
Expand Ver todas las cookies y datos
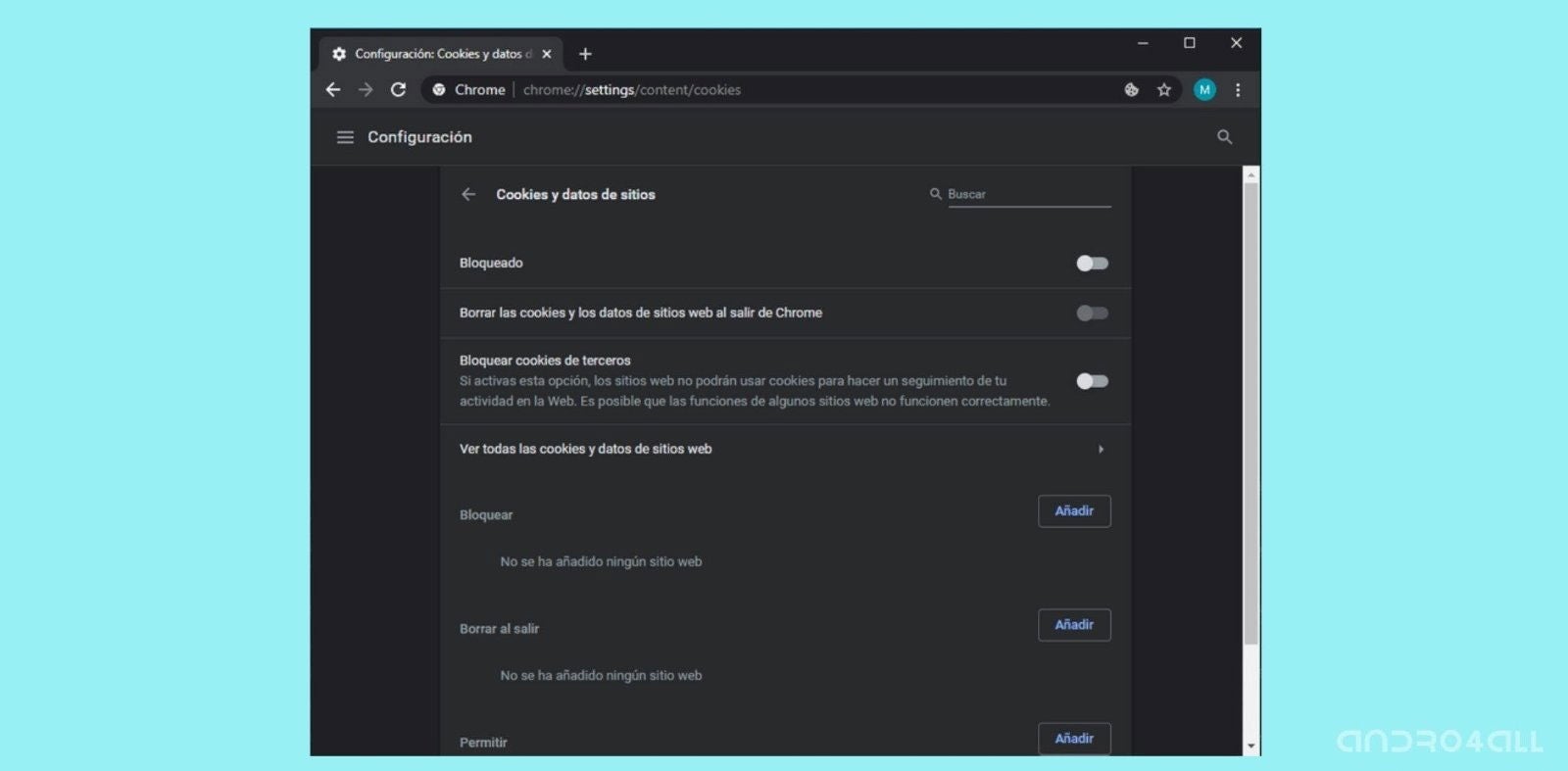pos(1101,449)
